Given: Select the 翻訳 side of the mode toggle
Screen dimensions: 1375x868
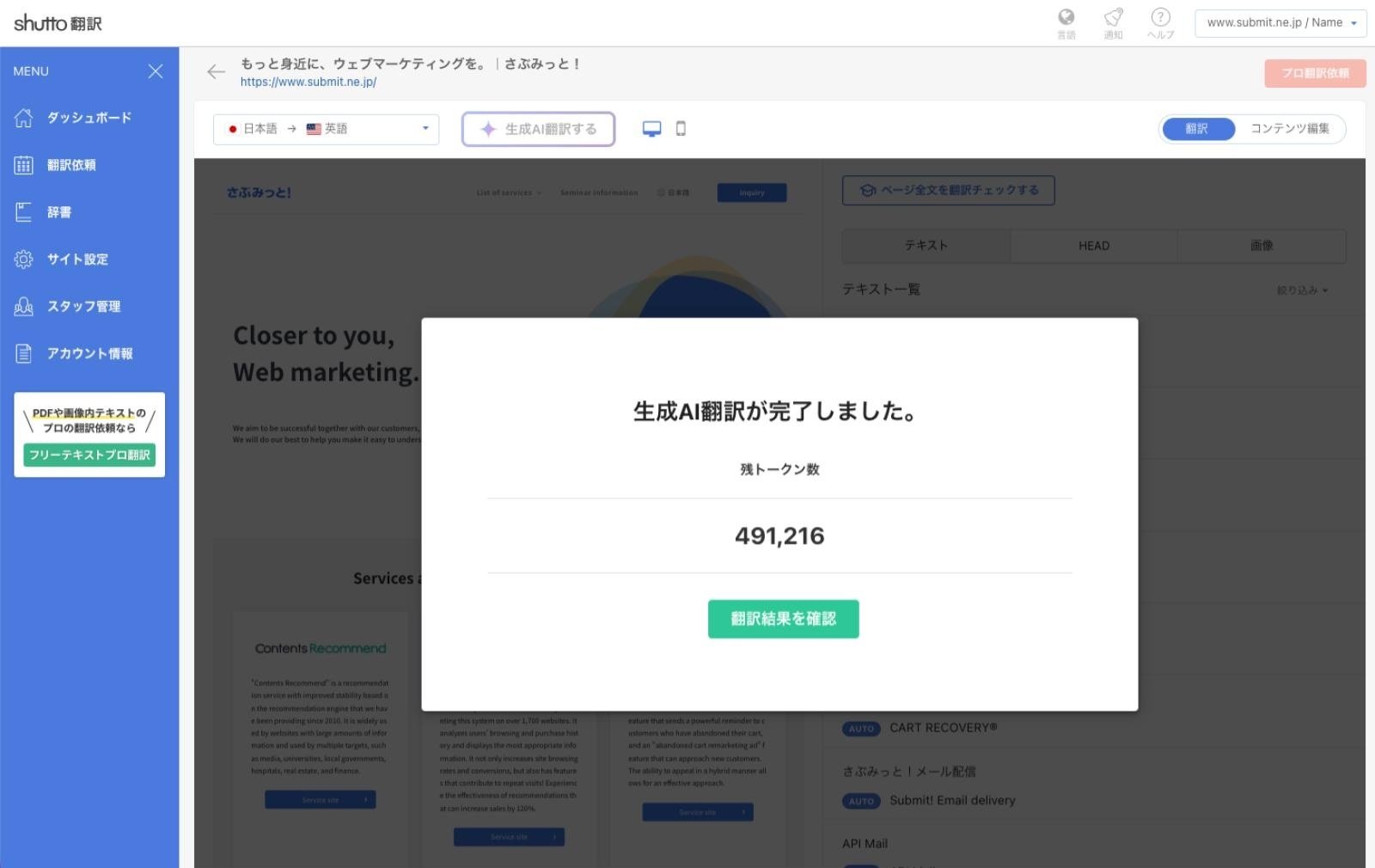Looking at the screenshot, I should pos(1197,129).
